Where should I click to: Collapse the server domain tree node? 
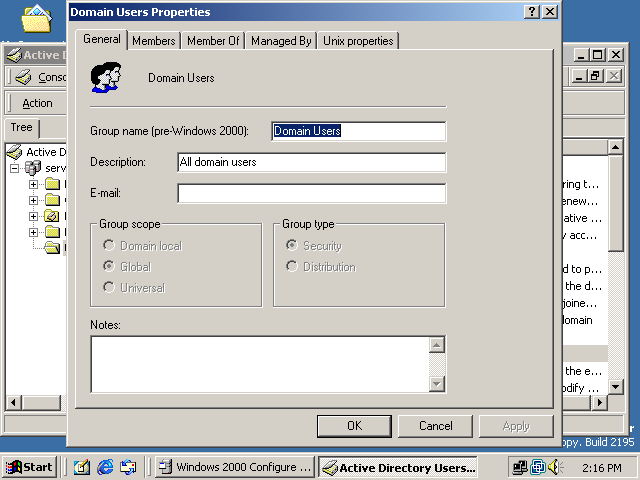[x=15, y=168]
